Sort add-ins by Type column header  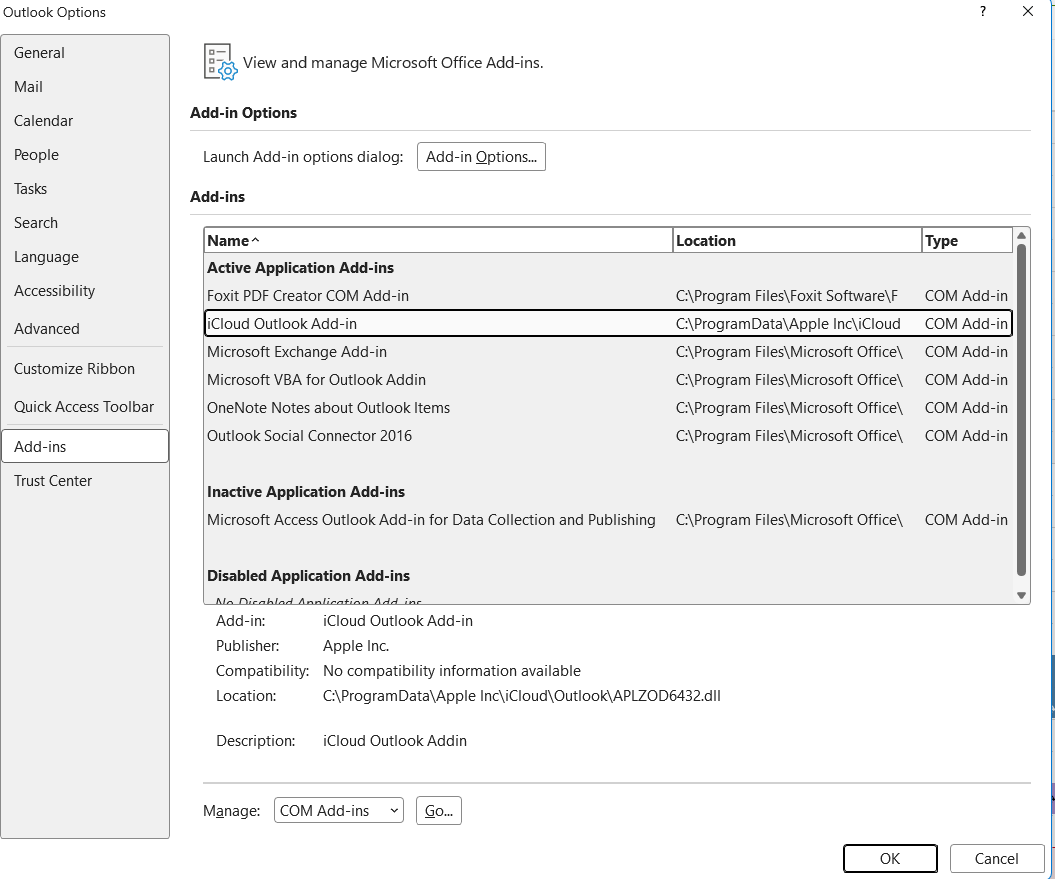(x=967, y=240)
